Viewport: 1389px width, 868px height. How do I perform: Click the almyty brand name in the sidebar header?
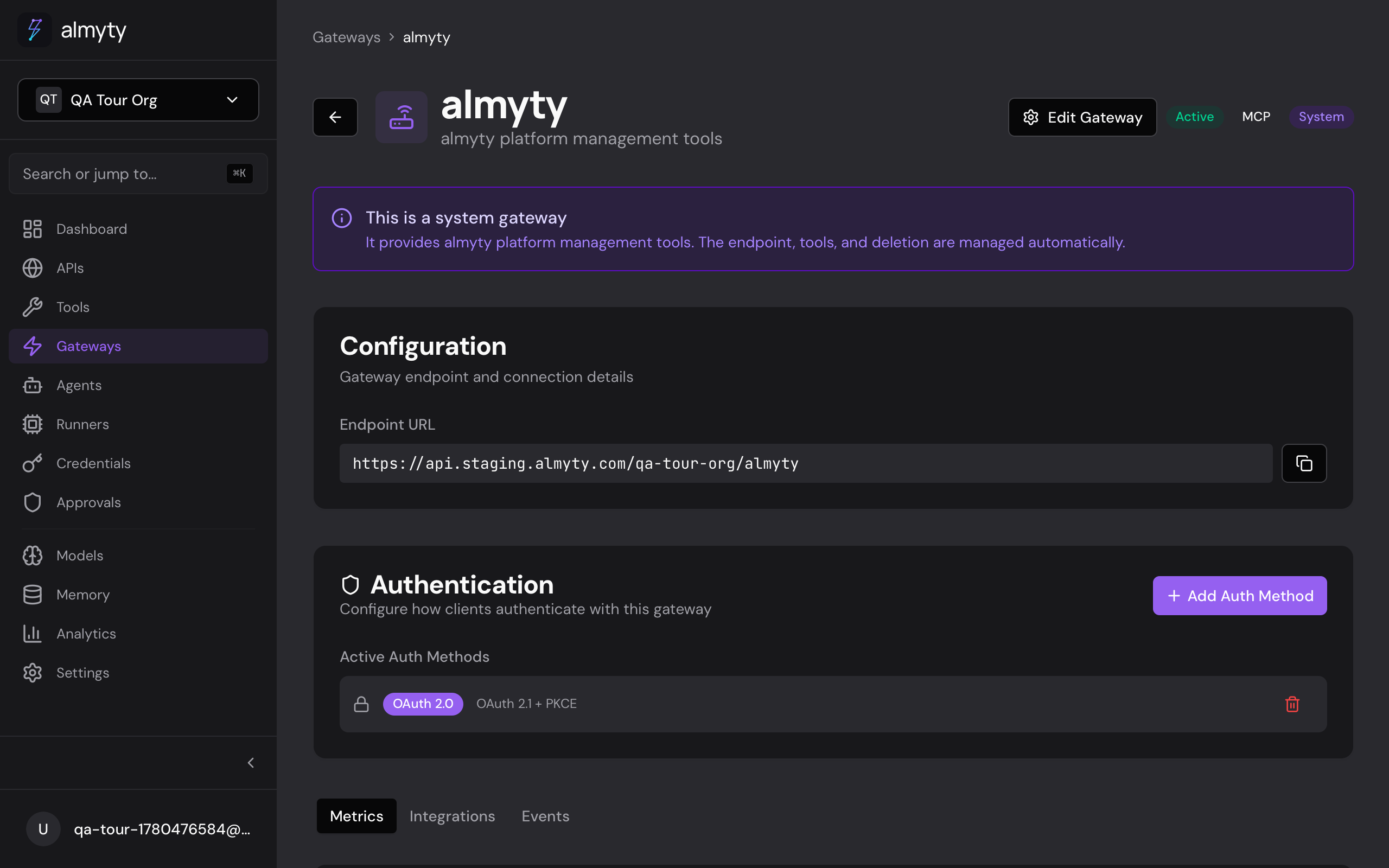click(93, 30)
